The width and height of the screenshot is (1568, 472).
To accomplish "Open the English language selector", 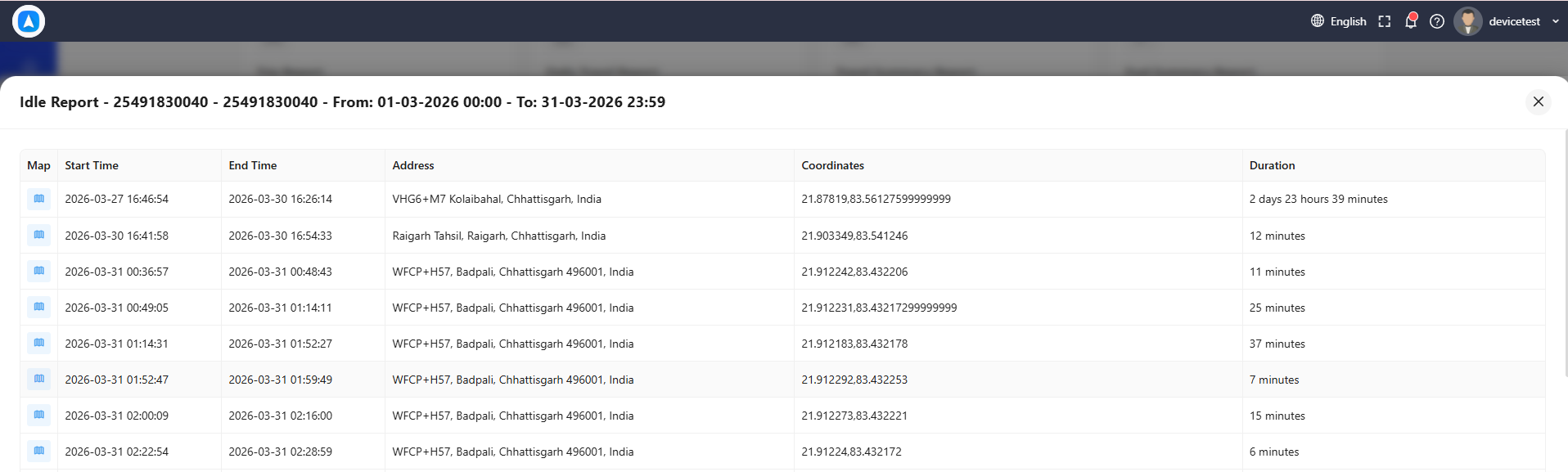I will (x=1339, y=21).
